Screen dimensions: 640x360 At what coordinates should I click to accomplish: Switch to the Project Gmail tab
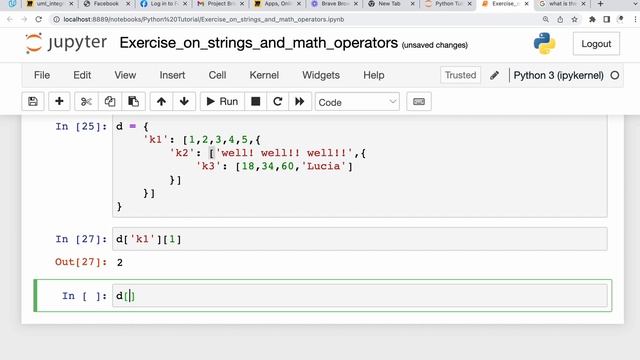[220, 4]
